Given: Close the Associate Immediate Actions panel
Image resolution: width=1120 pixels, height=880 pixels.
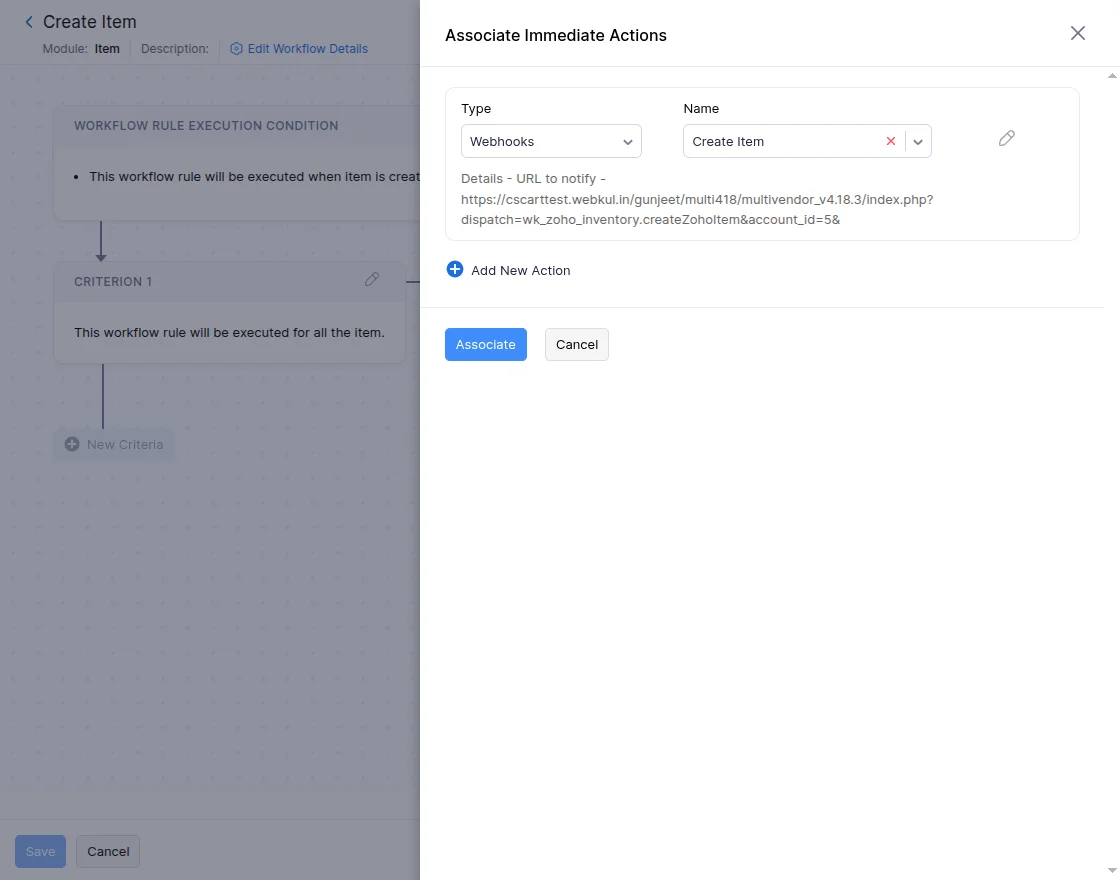Looking at the screenshot, I should click(1078, 33).
